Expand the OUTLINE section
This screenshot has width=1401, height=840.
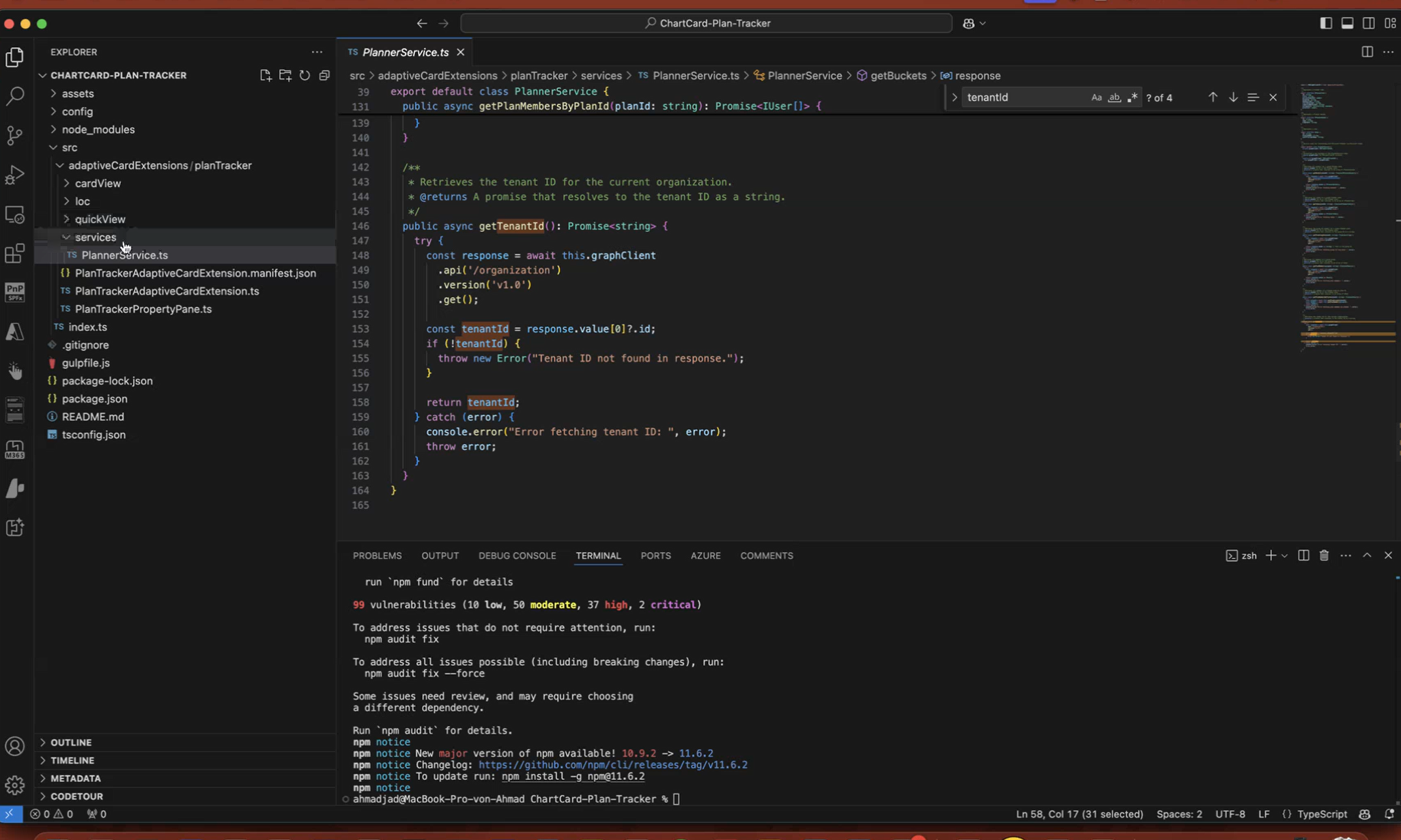[x=70, y=742]
